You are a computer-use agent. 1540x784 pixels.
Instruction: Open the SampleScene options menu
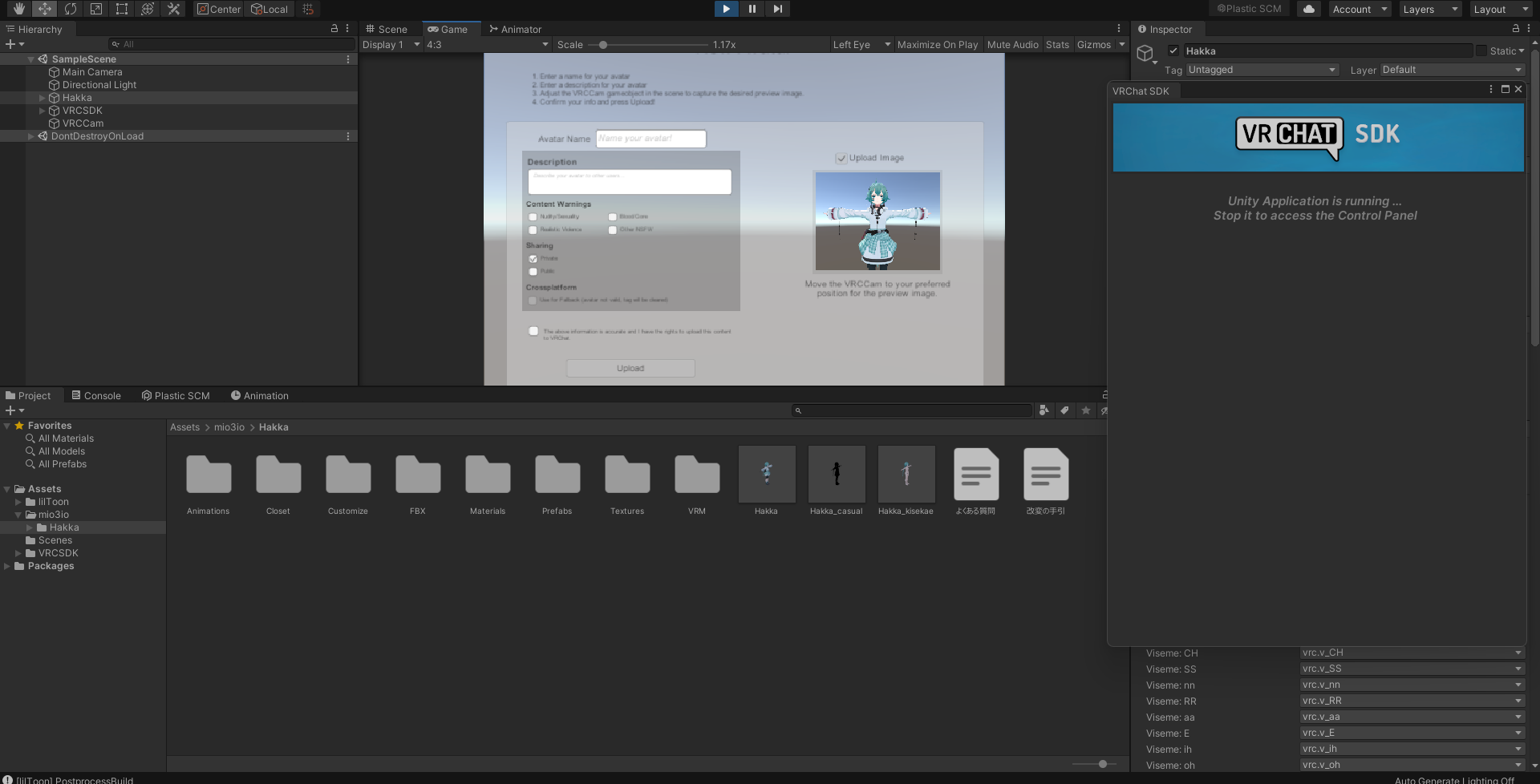(x=348, y=59)
